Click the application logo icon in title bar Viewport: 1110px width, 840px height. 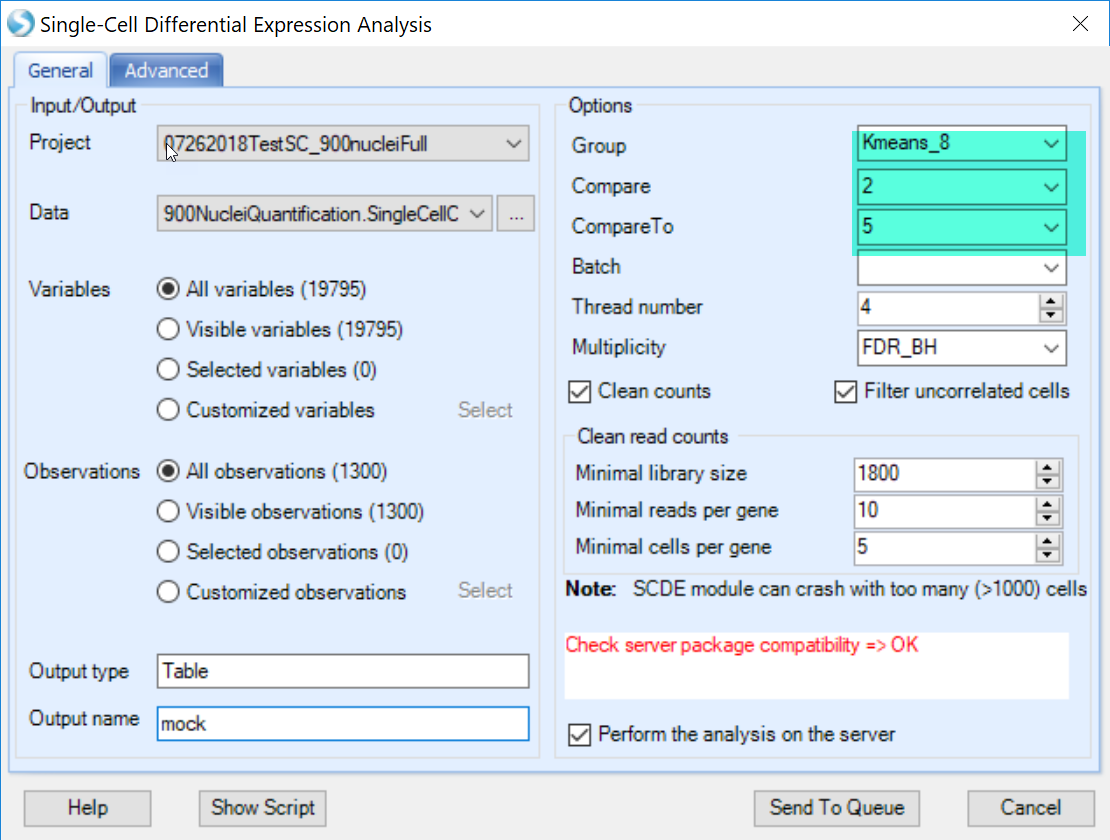coord(21,23)
